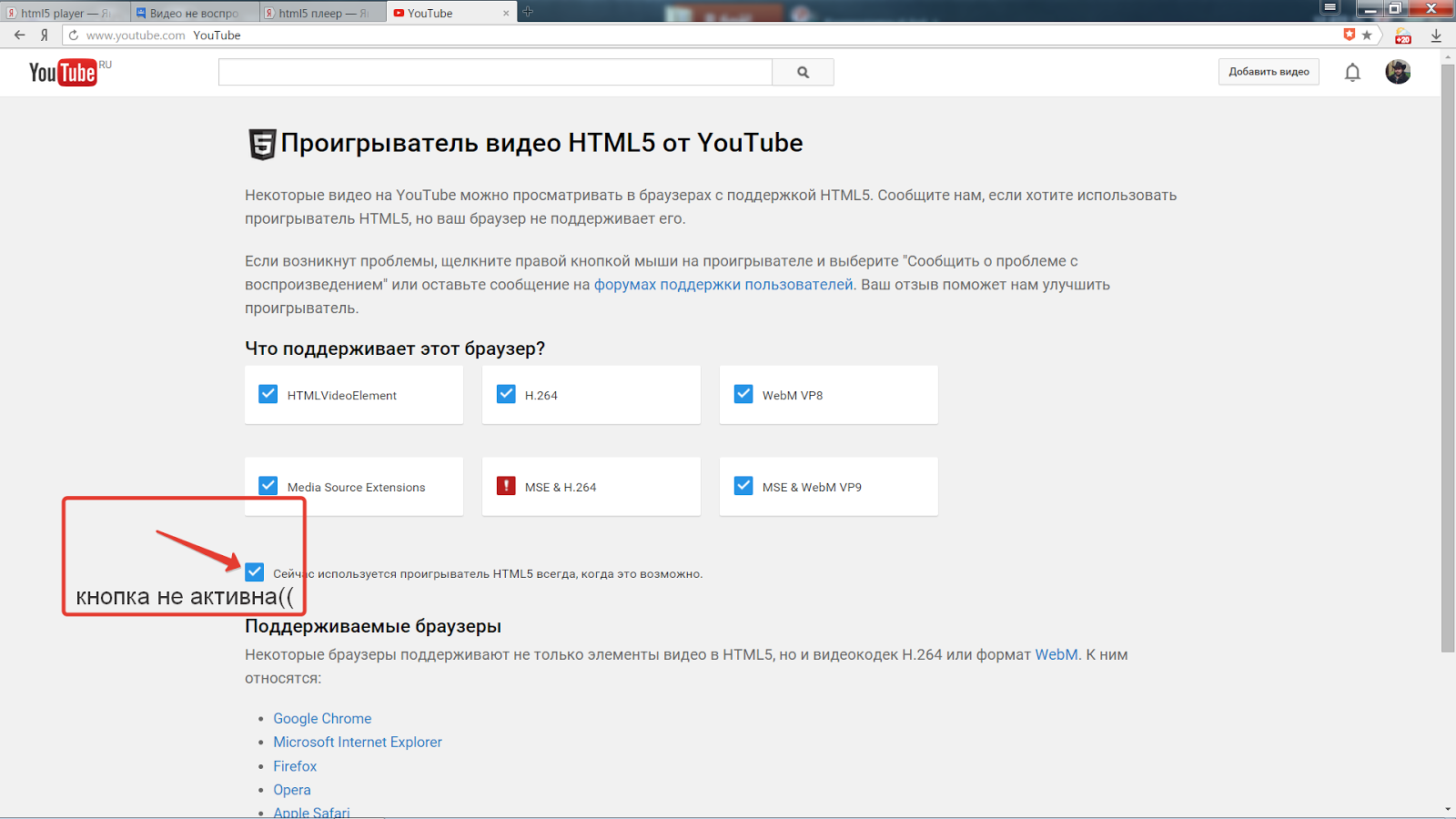Go back using the browser back arrow
Image resolution: width=1456 pixels, height=819 pixels.
(x=20, y=35)
